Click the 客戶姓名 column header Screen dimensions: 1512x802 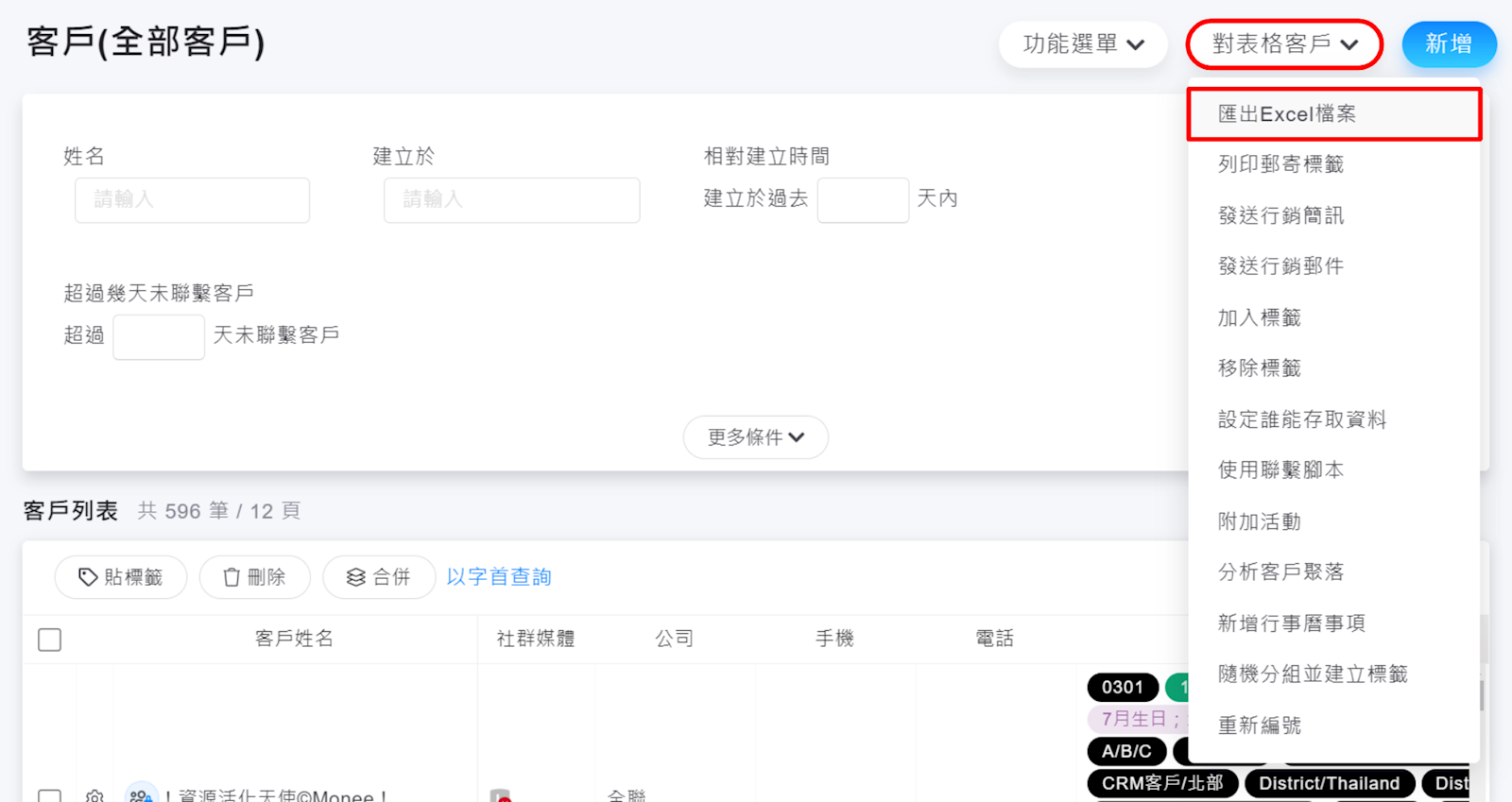[294, 639]
